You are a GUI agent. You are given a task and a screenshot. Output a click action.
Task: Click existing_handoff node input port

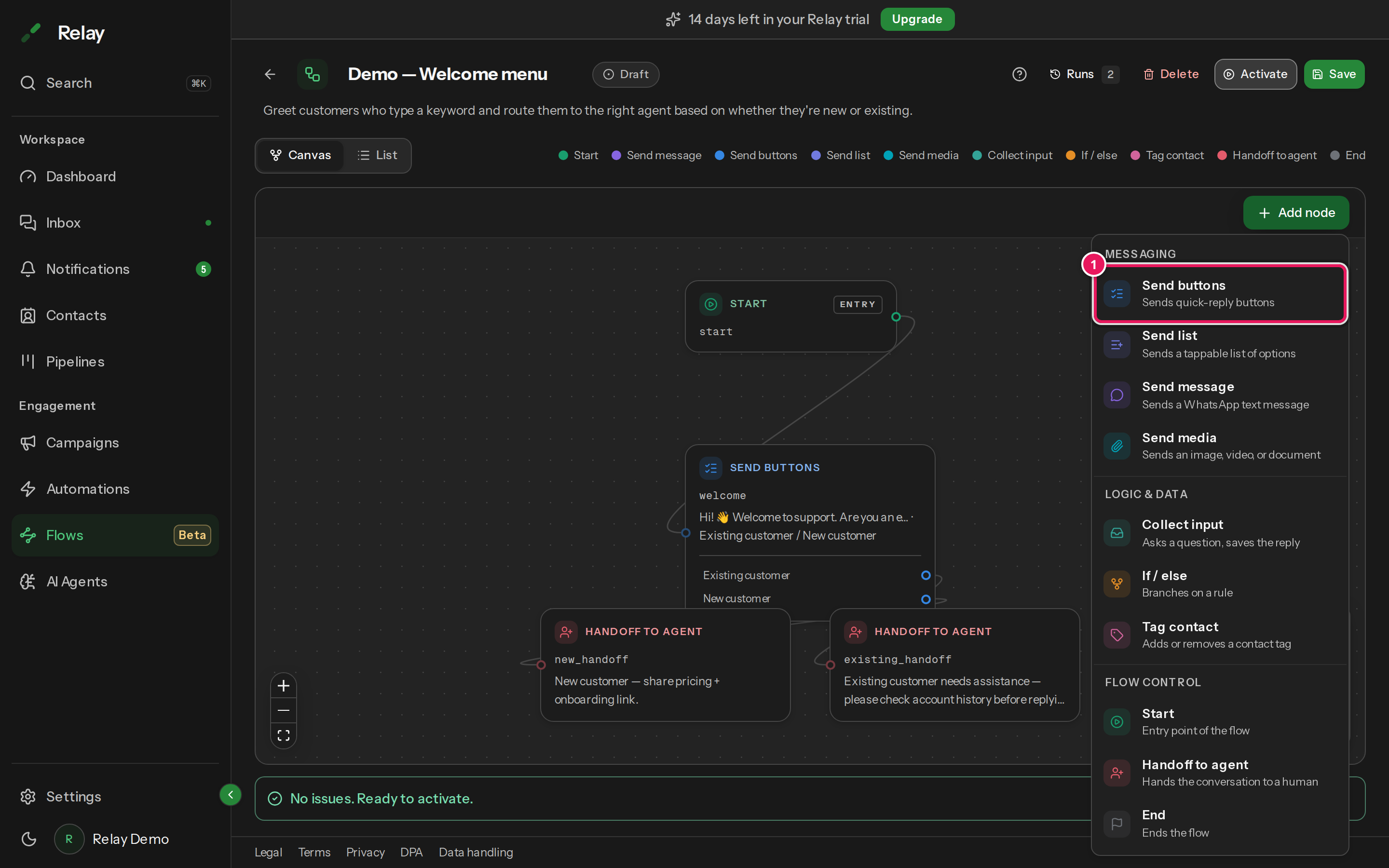click(830, 665)
